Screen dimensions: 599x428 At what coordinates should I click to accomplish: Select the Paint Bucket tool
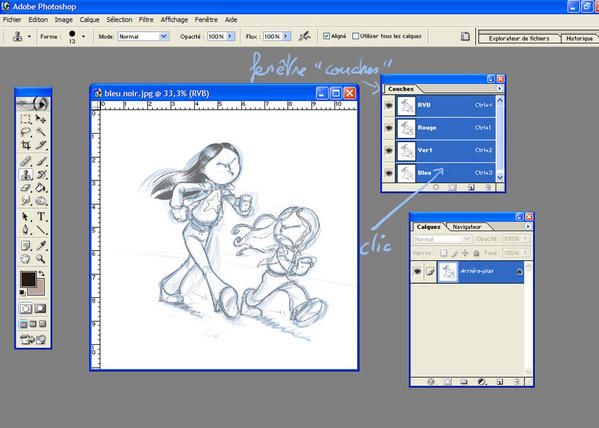(x=40, y=188)
